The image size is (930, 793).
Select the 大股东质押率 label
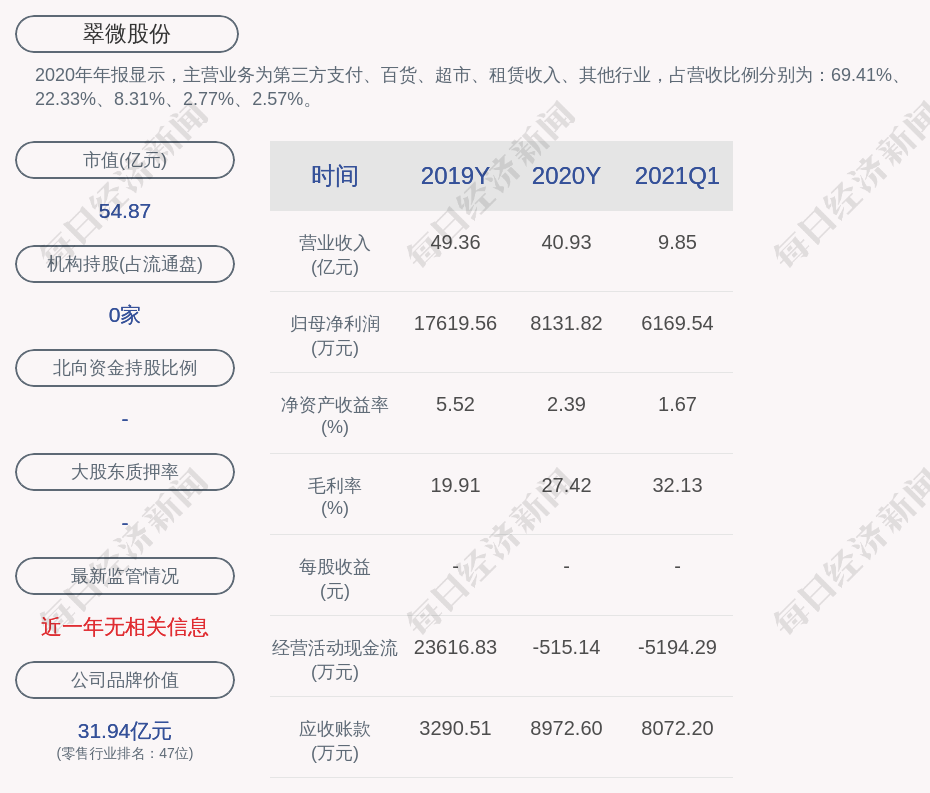point(125,472)
